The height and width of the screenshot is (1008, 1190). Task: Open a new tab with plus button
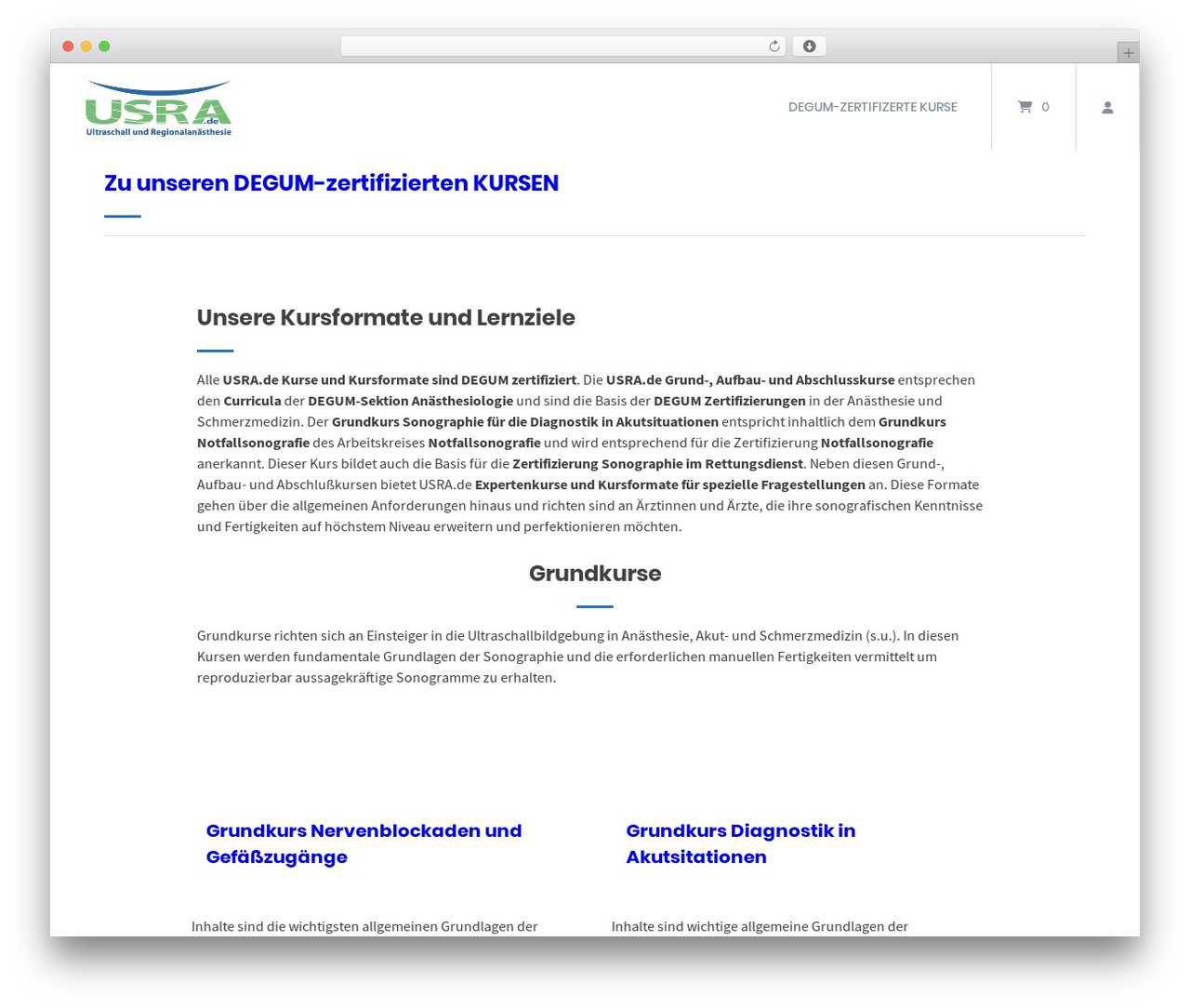coord(1128,53)
